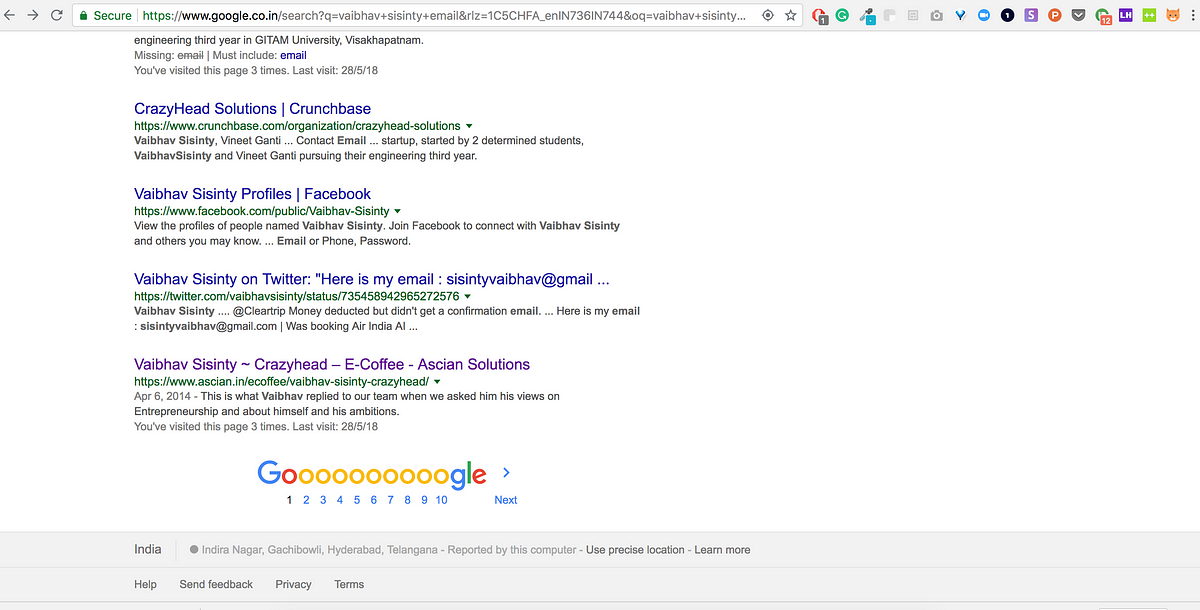Viewport: 1200px width, 610px height.
Task: Click the Next results page link
Action: click(x=506, y=499)
